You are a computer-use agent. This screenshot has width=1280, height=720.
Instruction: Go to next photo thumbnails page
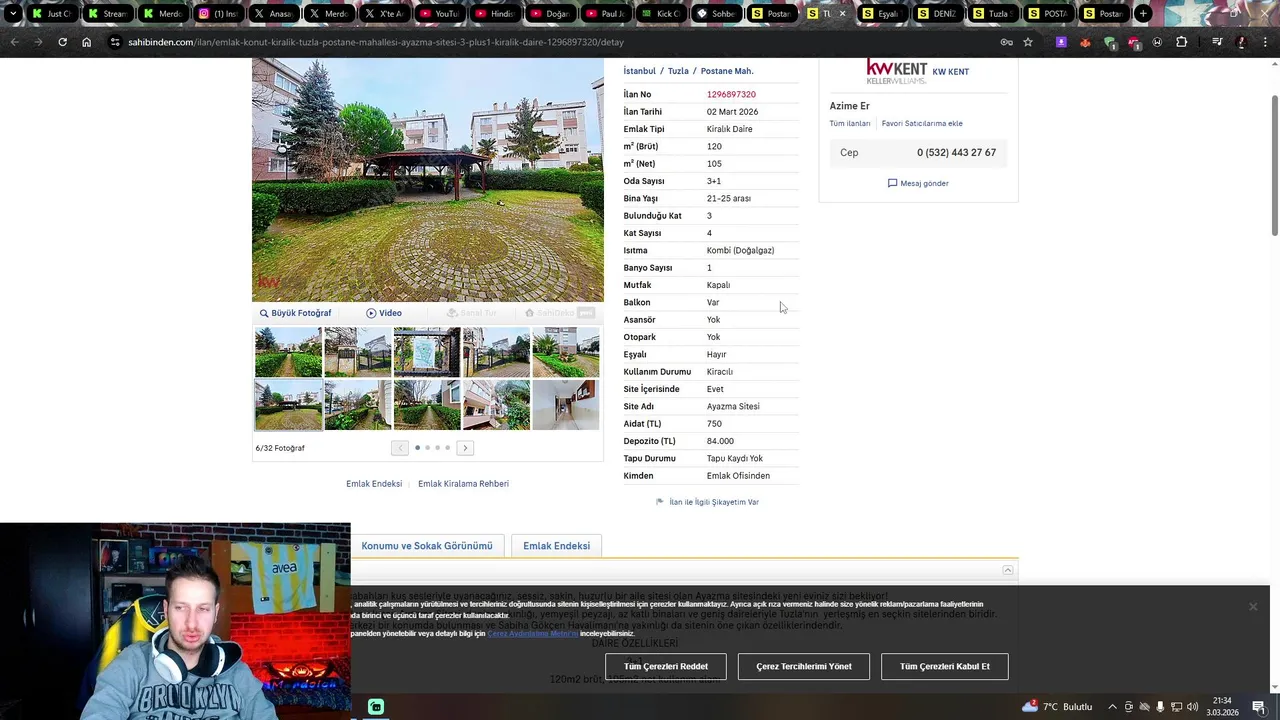pyautogui.click(x=465, y=448)
